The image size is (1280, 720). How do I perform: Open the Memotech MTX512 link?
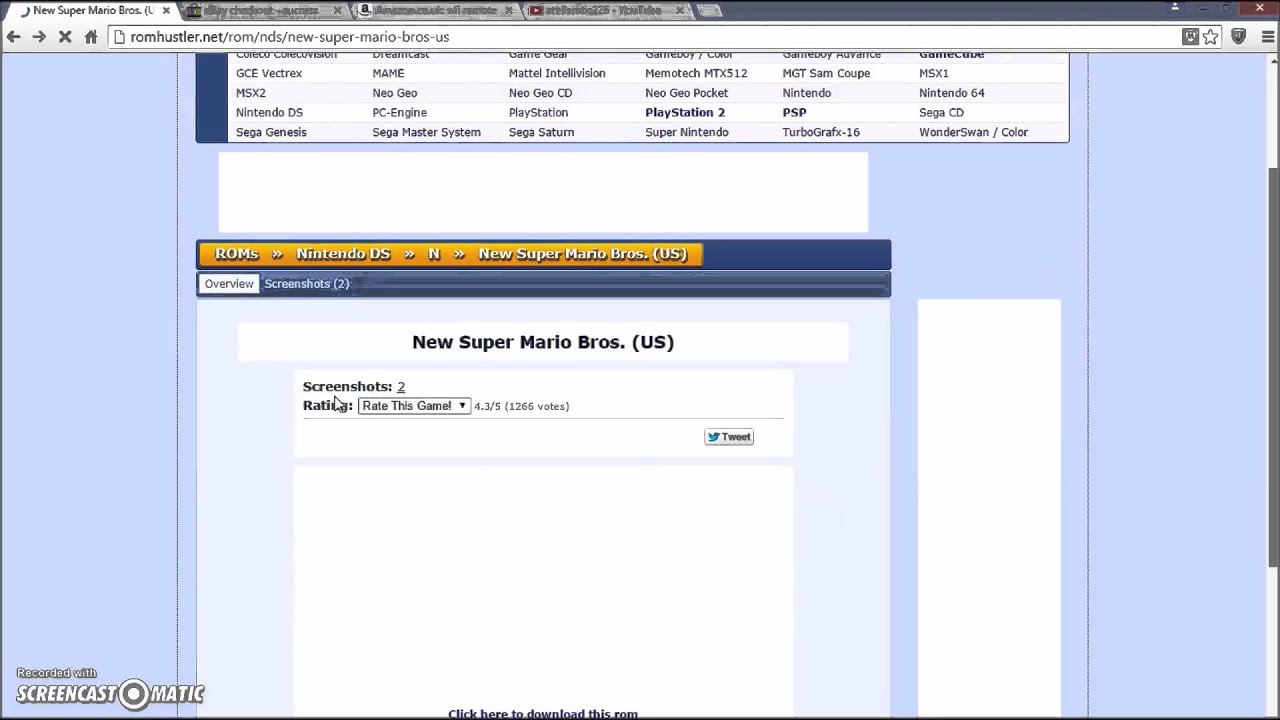(696, 74)
